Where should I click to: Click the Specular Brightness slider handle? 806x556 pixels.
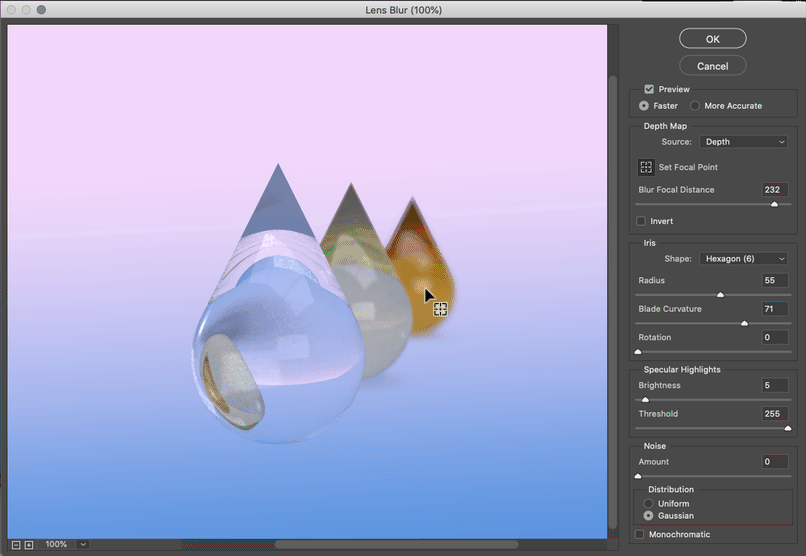pos(645,399)
